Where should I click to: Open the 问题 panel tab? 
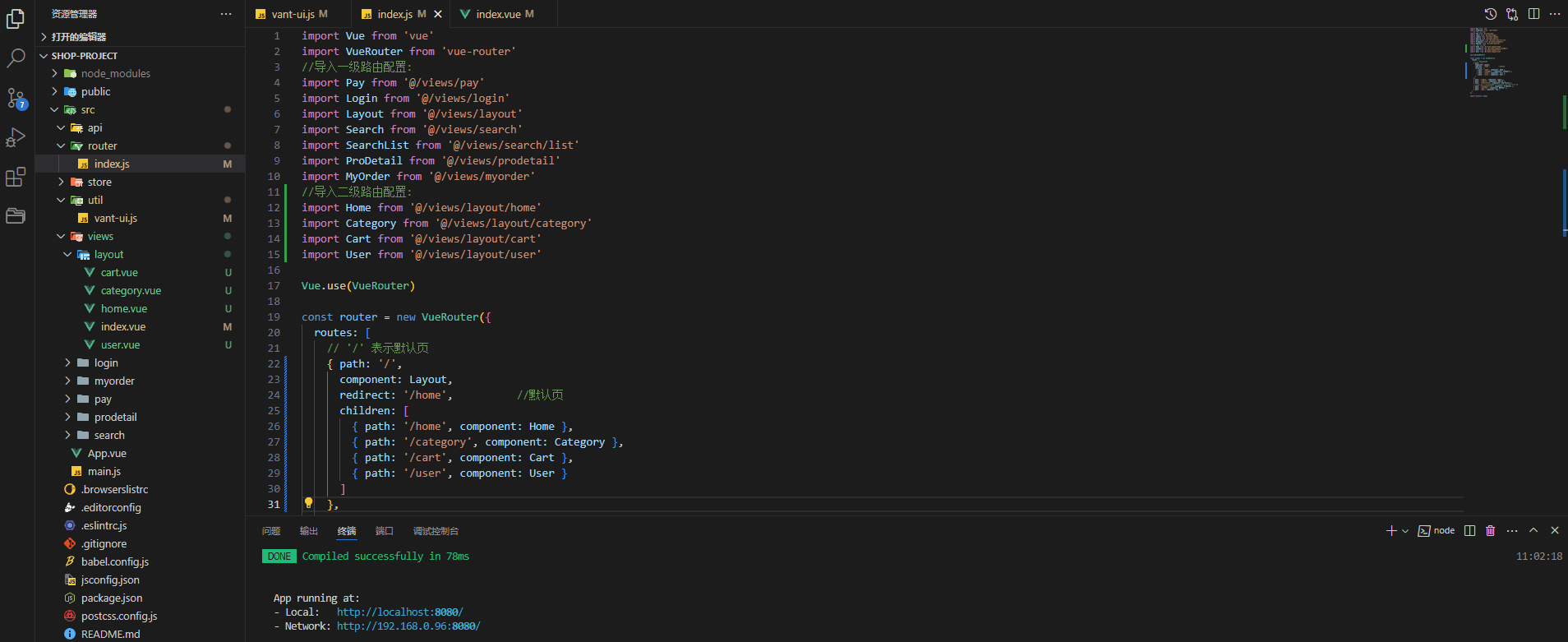[x=271, y=531]
